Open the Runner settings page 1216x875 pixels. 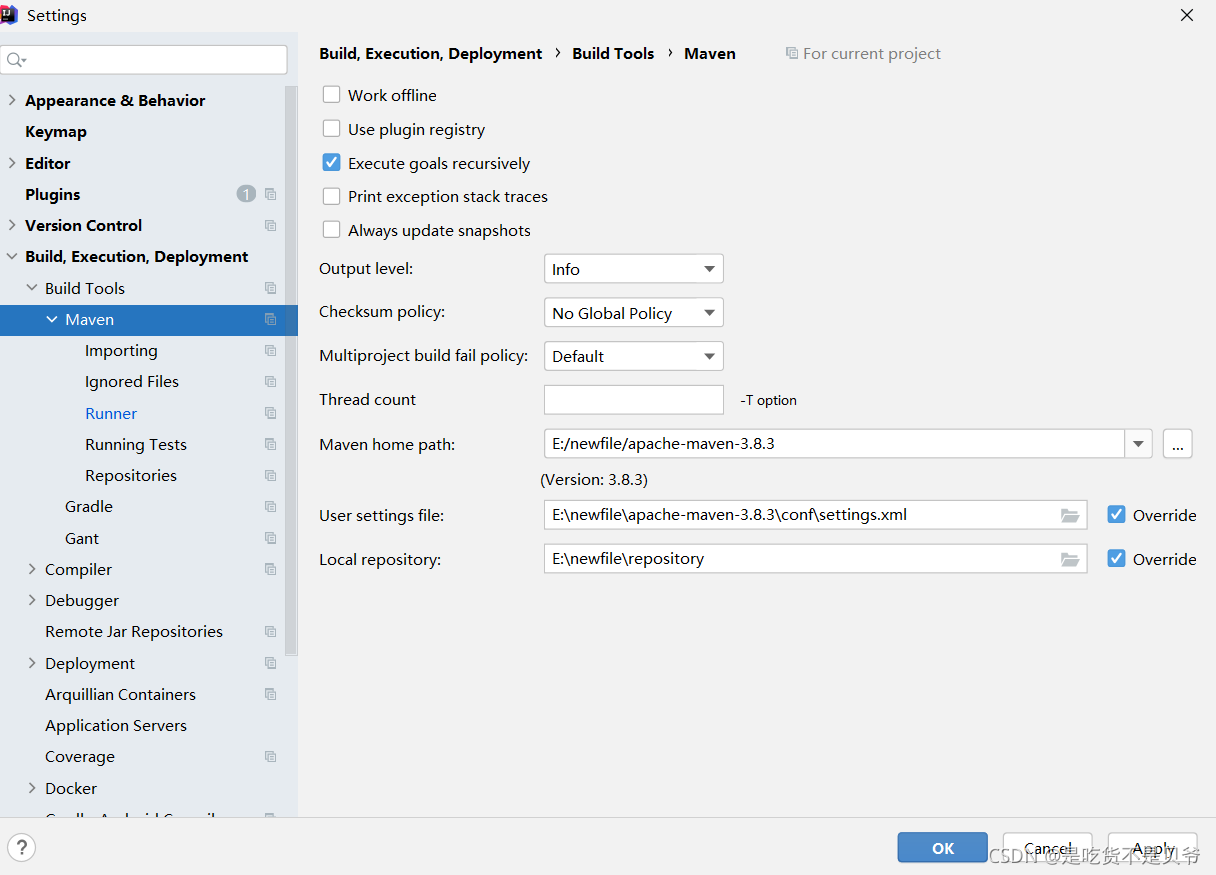[x=111, y=413]
